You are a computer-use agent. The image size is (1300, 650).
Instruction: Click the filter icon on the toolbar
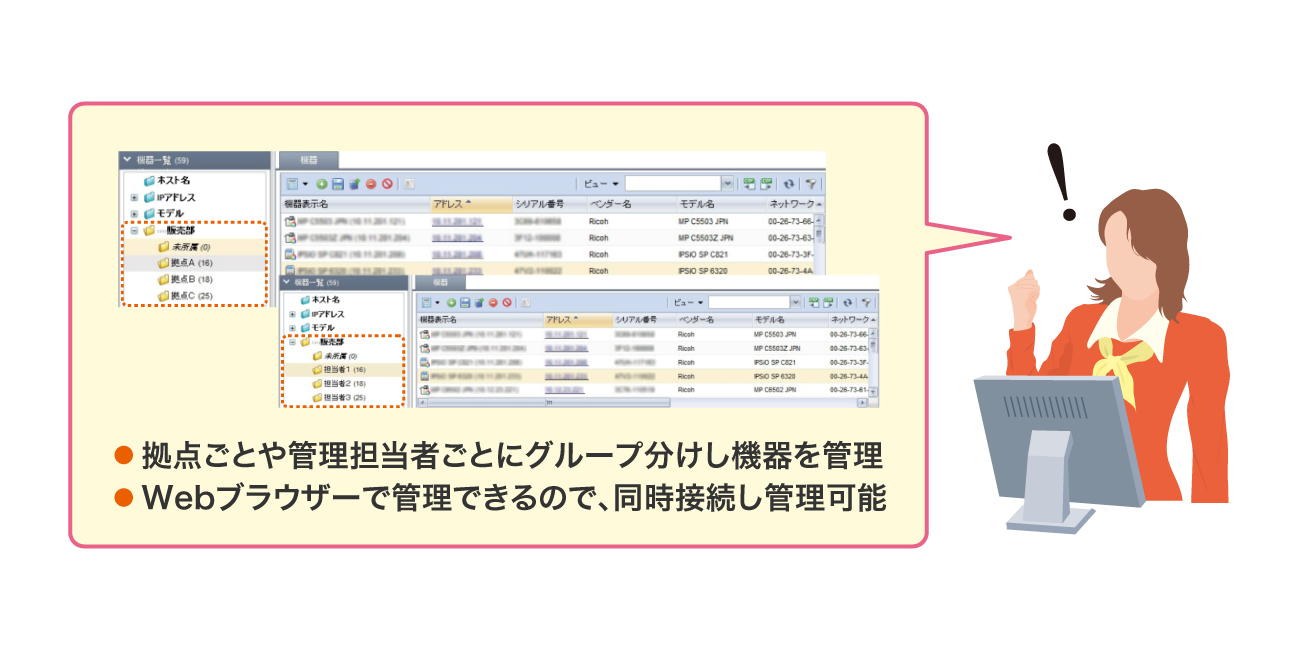pos(810,185)
